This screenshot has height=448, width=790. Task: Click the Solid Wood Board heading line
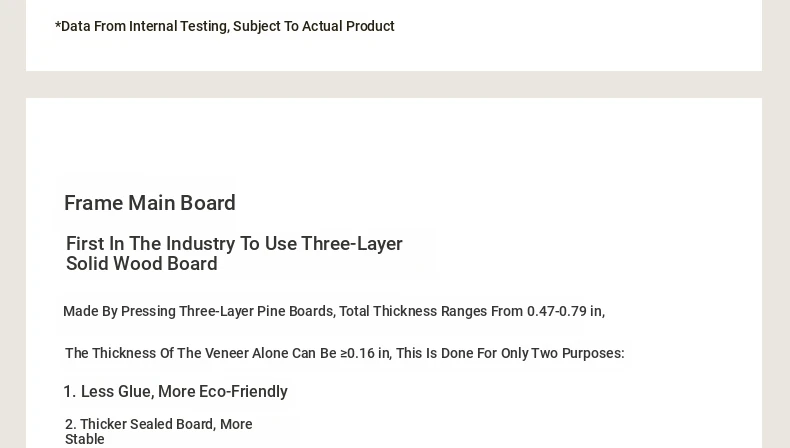tap(142, 264)
